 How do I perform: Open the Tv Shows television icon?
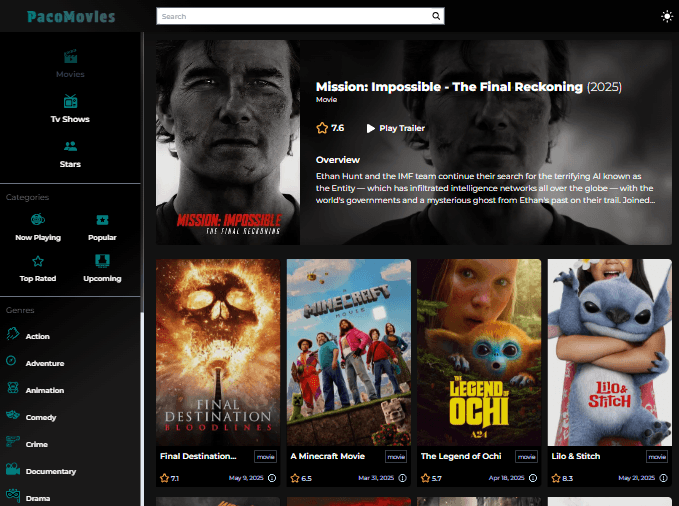tap(70, 101)
